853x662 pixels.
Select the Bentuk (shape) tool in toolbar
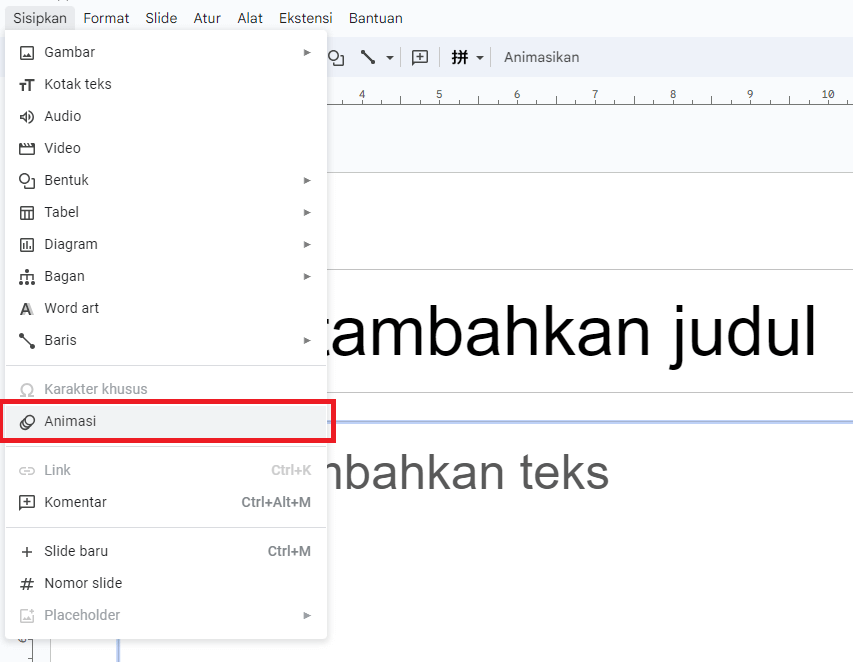(x=336, y=57)
